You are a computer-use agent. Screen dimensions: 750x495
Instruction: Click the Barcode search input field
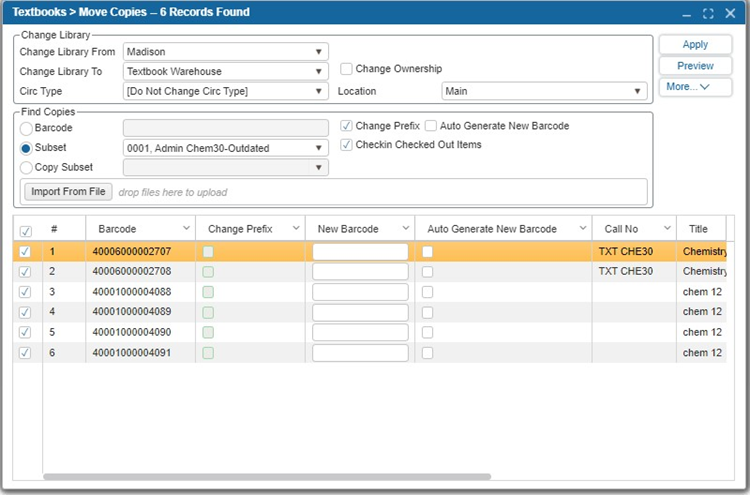(x=226, y=128)
